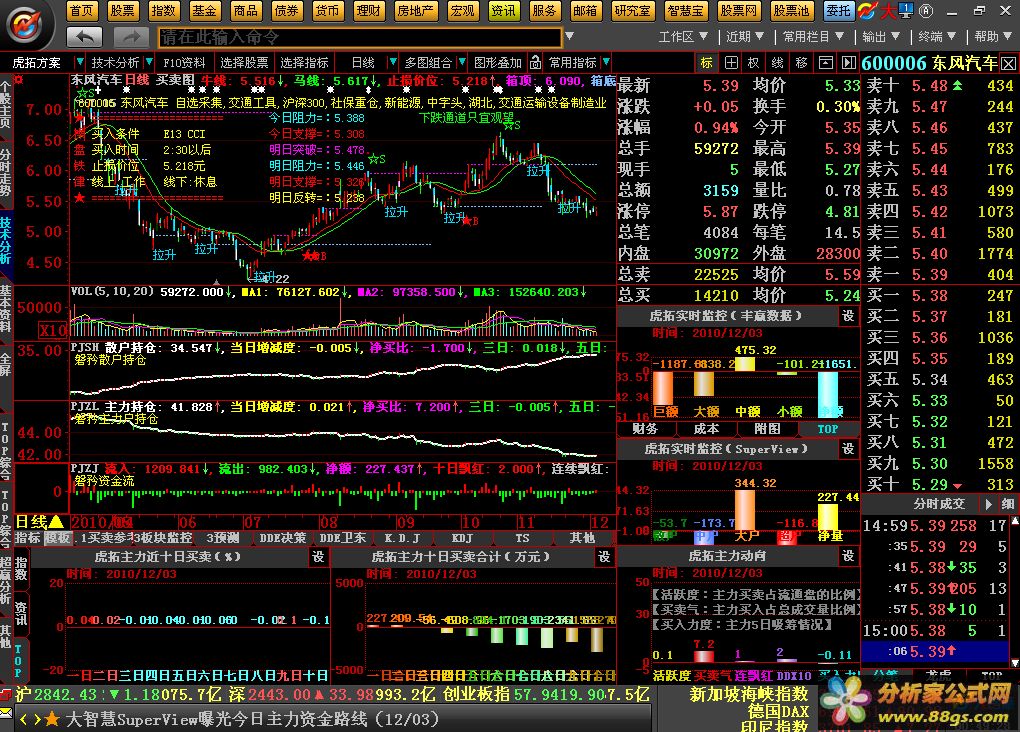Open the 常用栏目 dropdown menu

(813, 36)
